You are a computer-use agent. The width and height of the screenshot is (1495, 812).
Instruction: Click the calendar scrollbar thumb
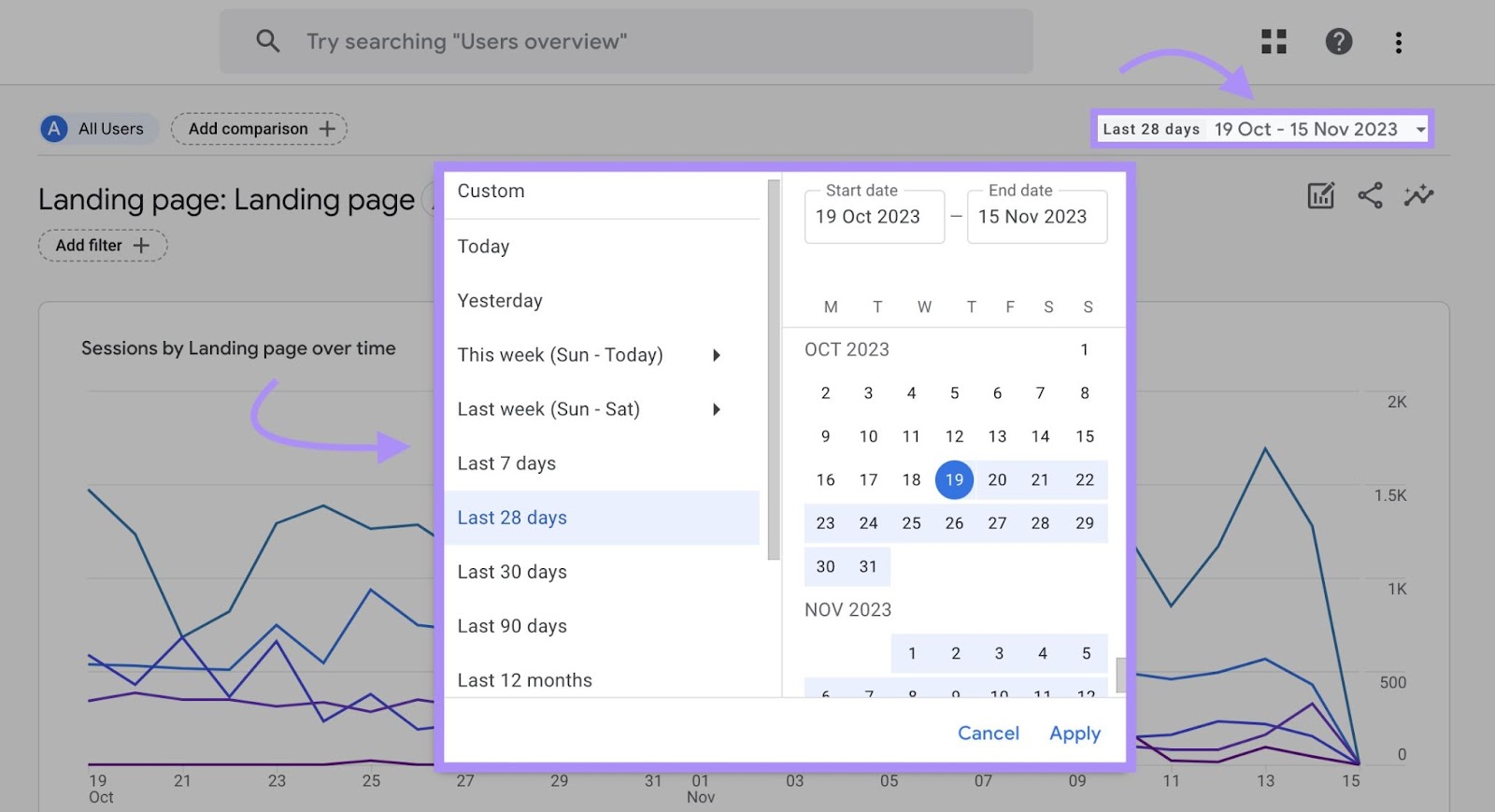click(1120, 675)
